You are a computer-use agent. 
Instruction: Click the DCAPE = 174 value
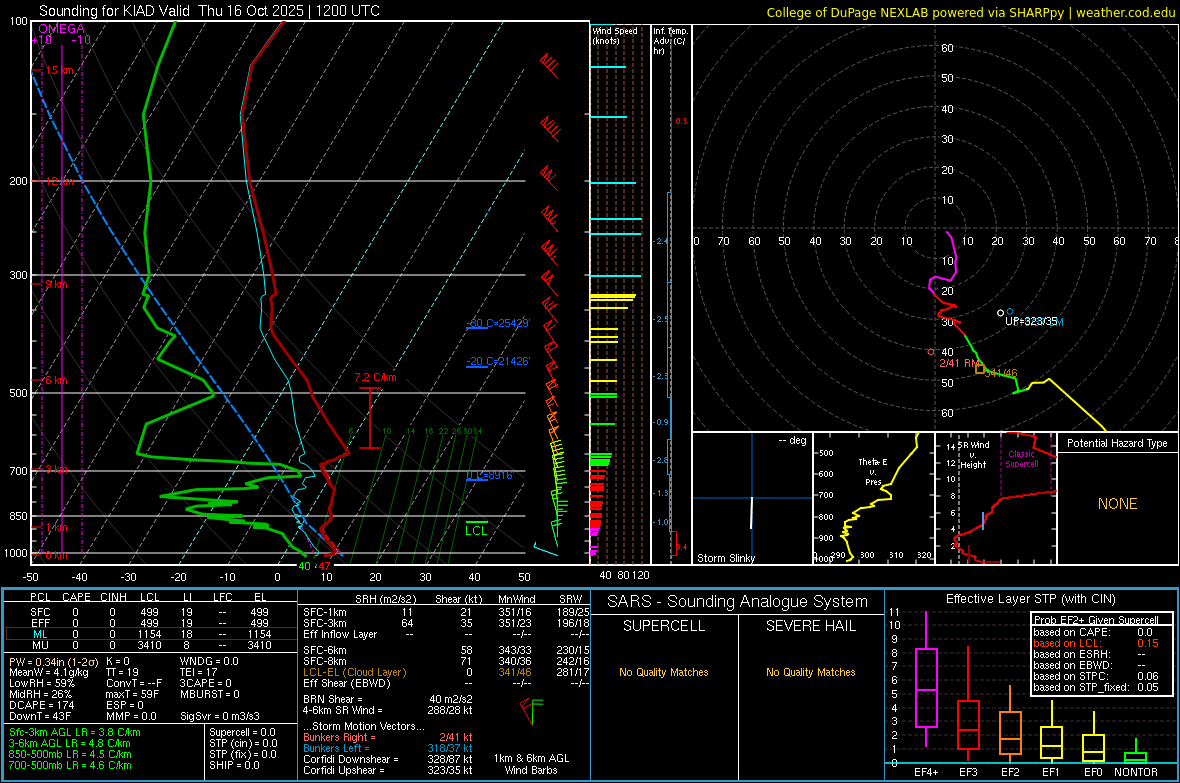click(x=40, y=705)
